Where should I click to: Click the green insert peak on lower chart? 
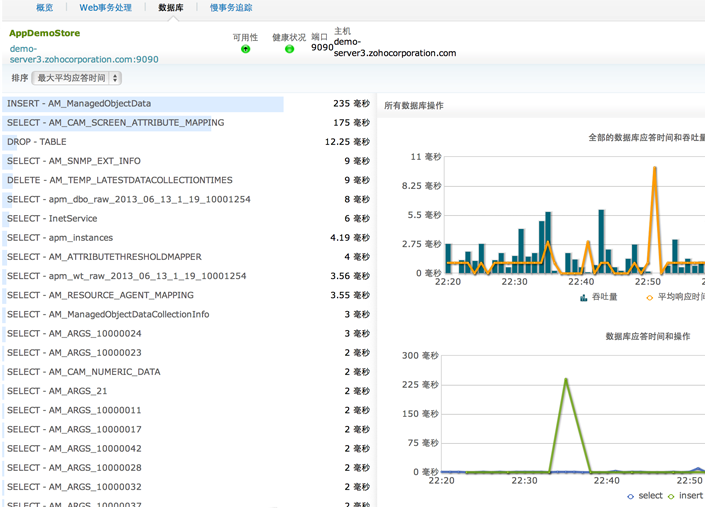coord(566,380)
